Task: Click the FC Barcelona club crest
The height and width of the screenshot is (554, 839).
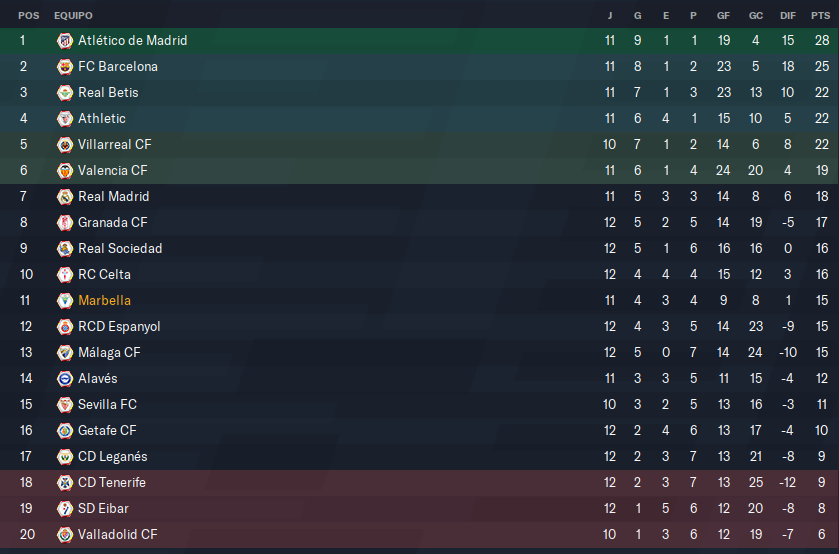Action: (65, 67)
